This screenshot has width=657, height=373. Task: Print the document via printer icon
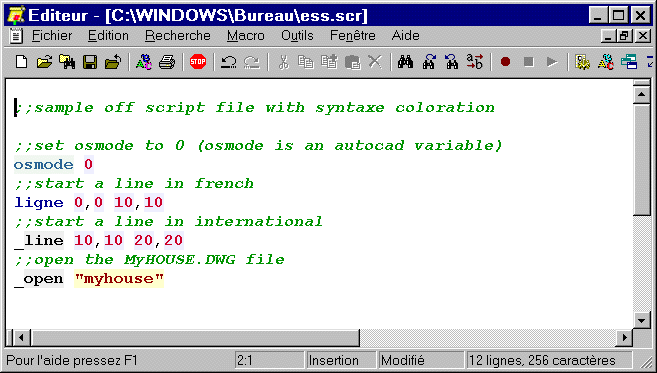167,62
